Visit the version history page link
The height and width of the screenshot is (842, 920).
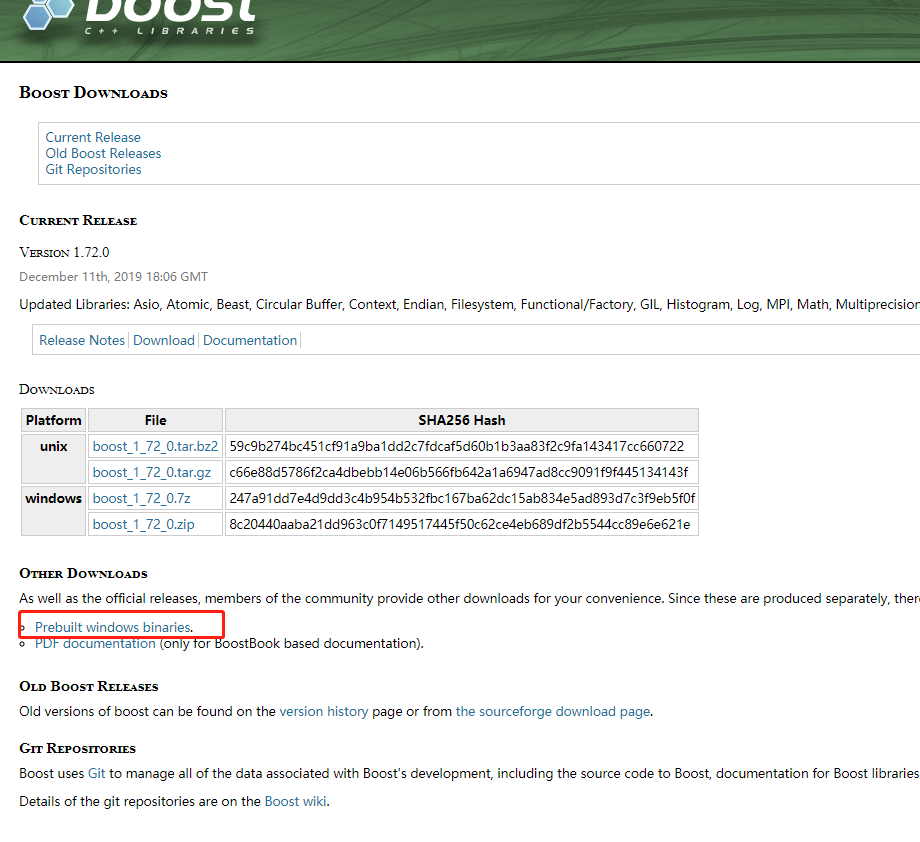[324, 711]
